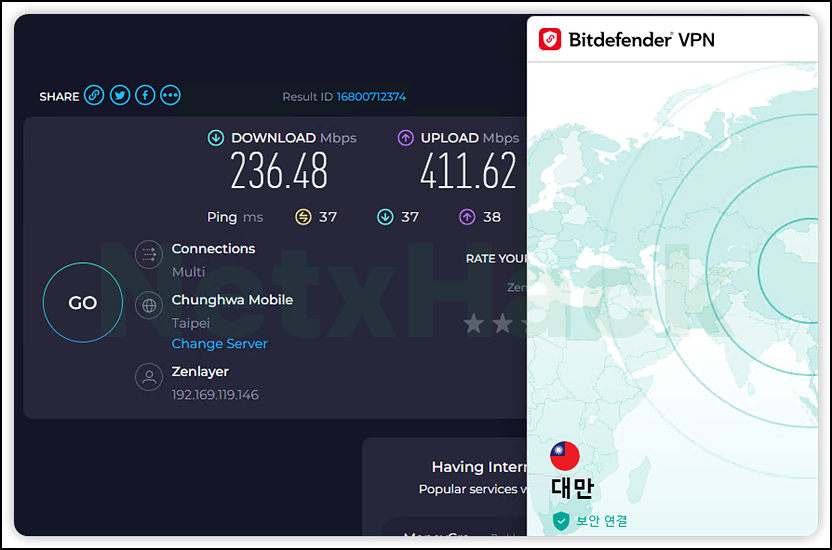Rate the provider with second star
Image resolution: width=832 pixels, height=550 pixels.
click(x=502, y=323)
